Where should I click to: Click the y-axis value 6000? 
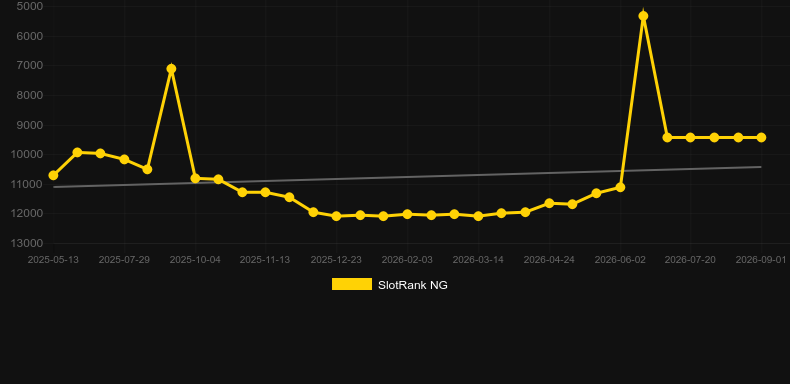30,36
